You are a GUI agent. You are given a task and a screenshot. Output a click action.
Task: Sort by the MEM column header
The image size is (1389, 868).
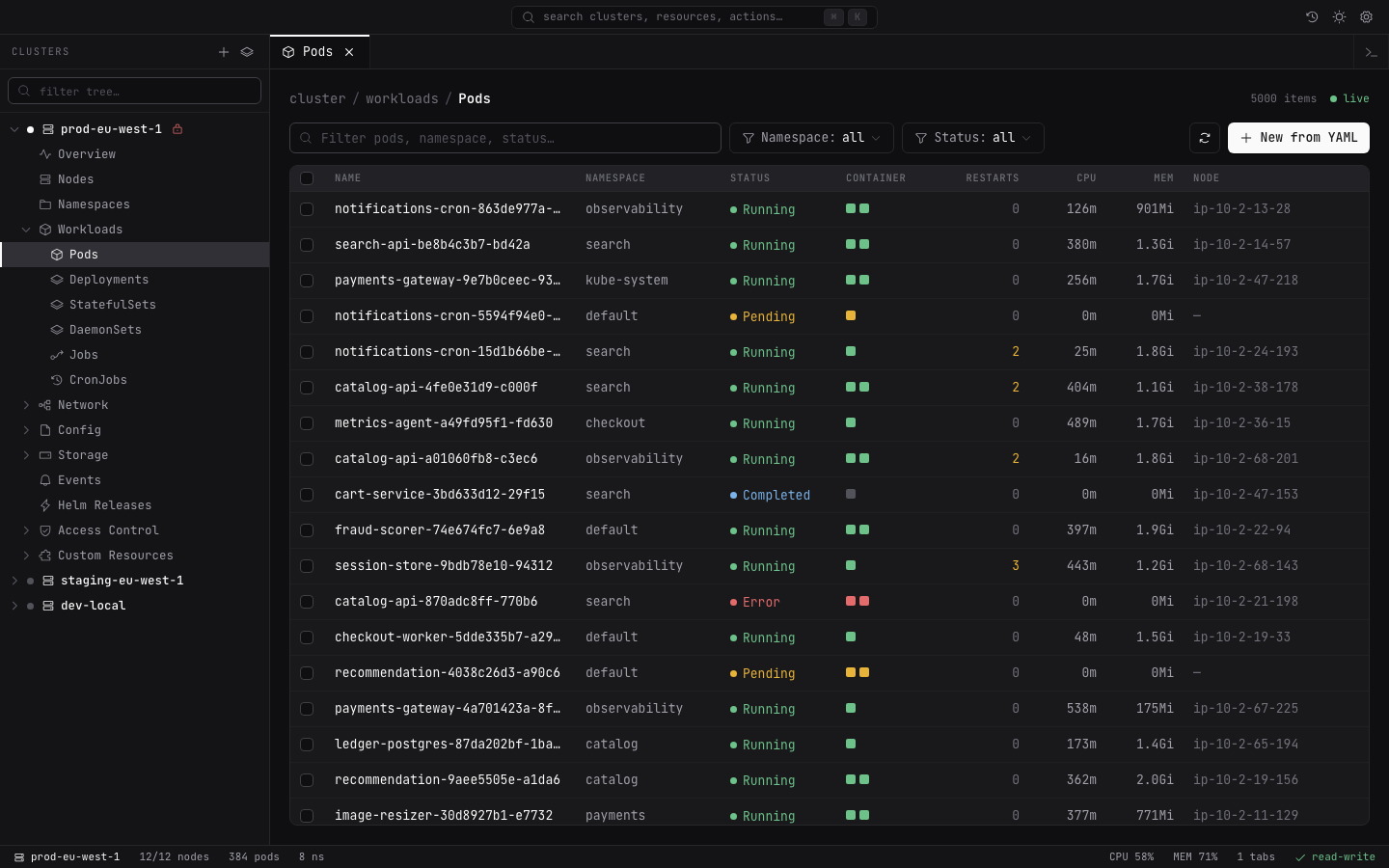point(1163,178)
